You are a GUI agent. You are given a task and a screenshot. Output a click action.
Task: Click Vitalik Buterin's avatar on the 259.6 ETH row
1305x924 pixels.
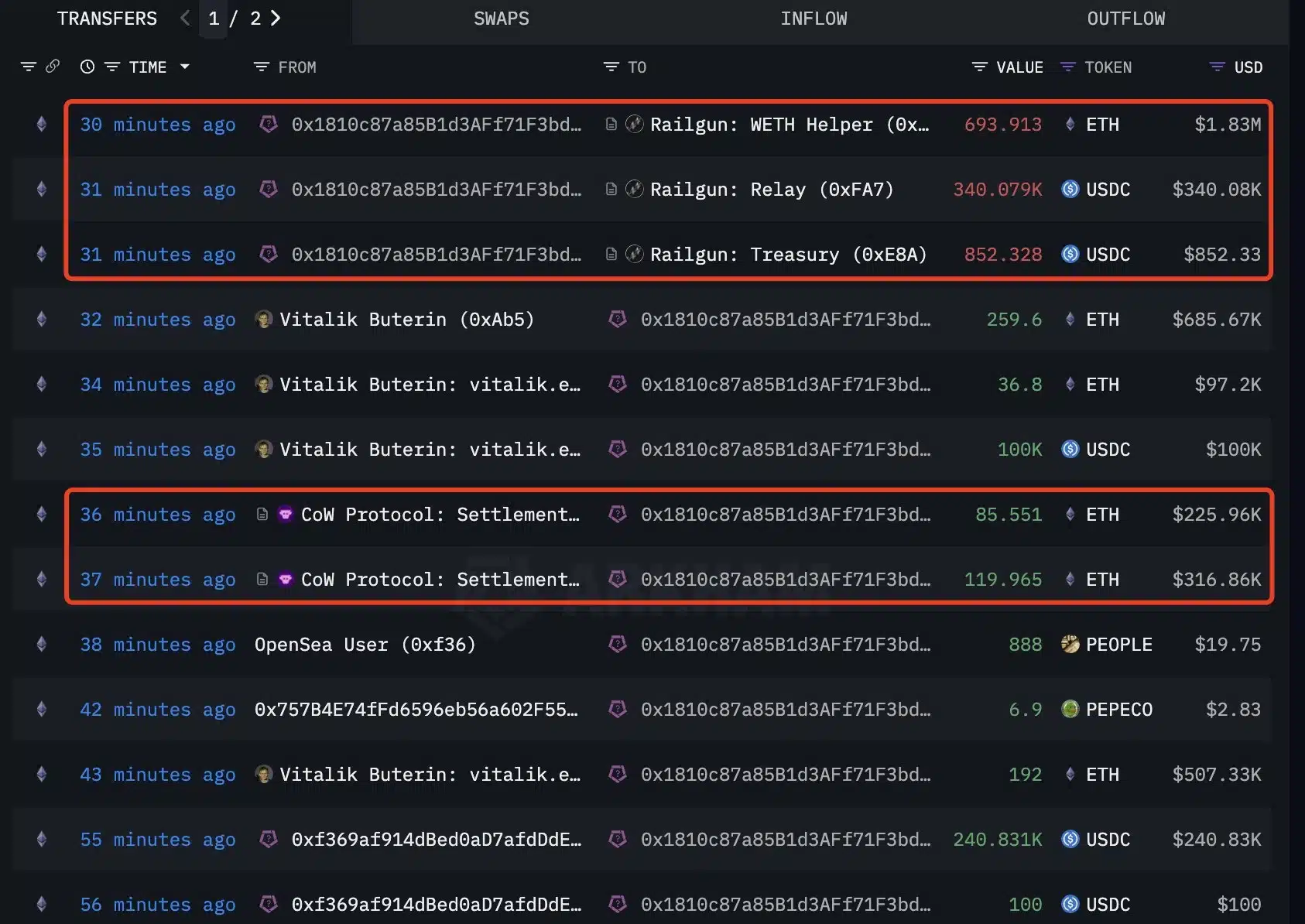coord(263,319)
